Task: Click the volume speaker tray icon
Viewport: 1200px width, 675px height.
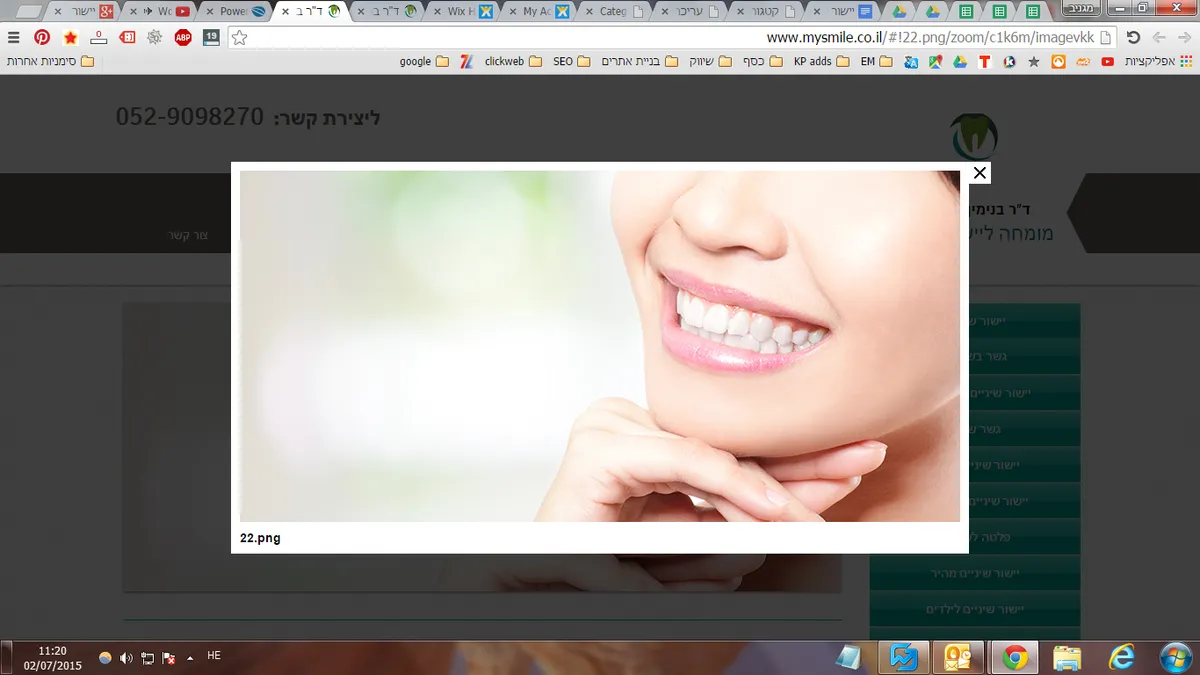Action: click(126, 658)
